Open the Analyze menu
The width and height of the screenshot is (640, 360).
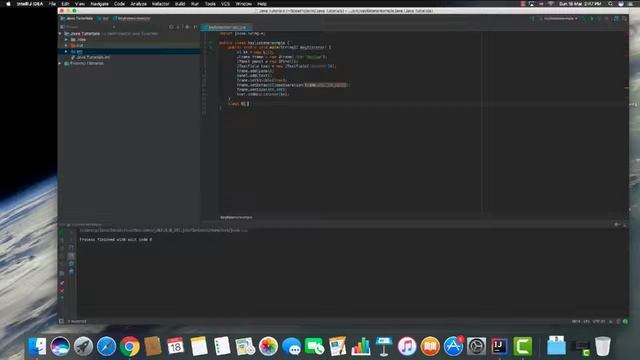[x=138, y=4]
